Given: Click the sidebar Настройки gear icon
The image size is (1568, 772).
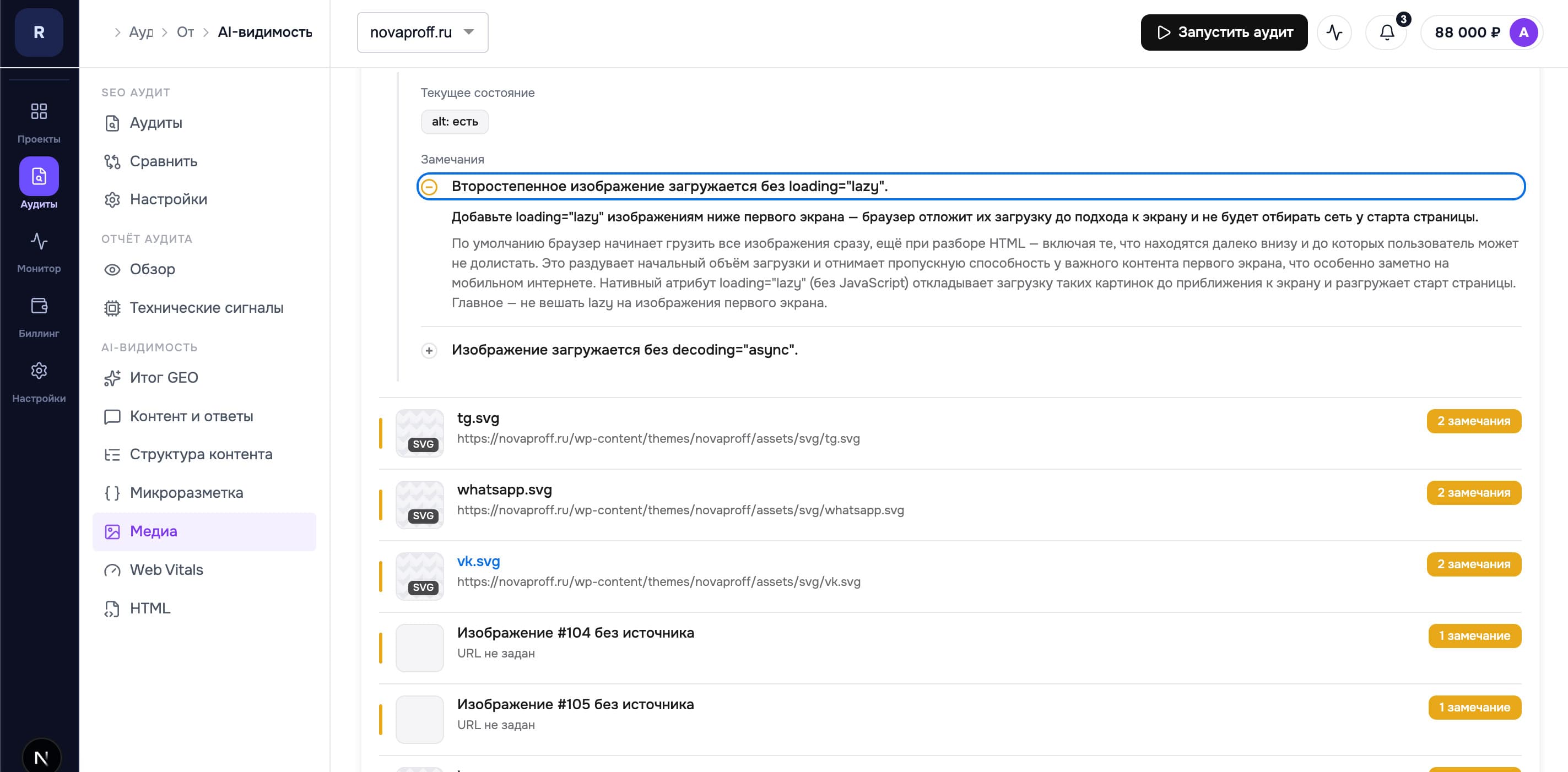Looking at the screenshot, I should 112,199.
